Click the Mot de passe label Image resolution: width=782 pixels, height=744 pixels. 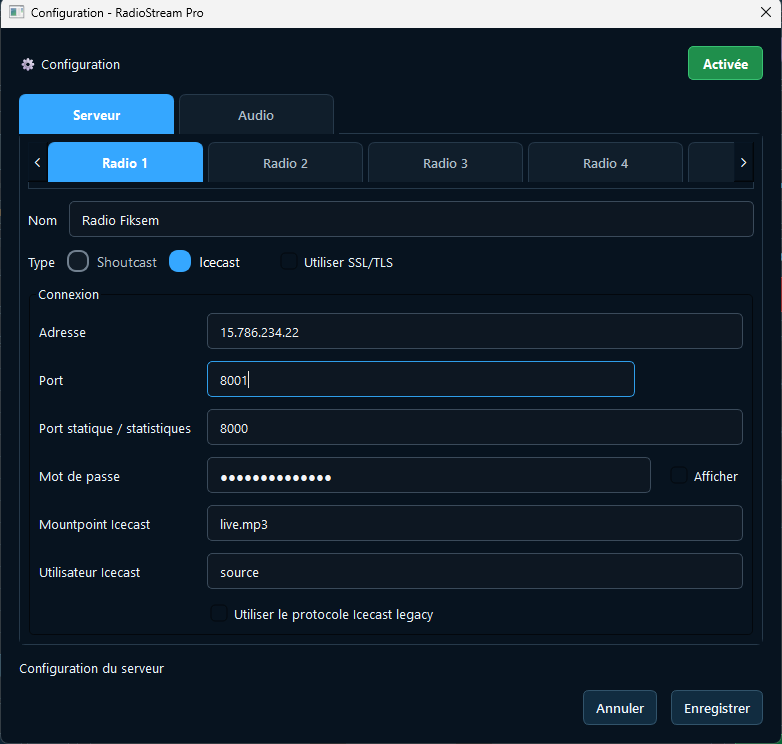79,477
